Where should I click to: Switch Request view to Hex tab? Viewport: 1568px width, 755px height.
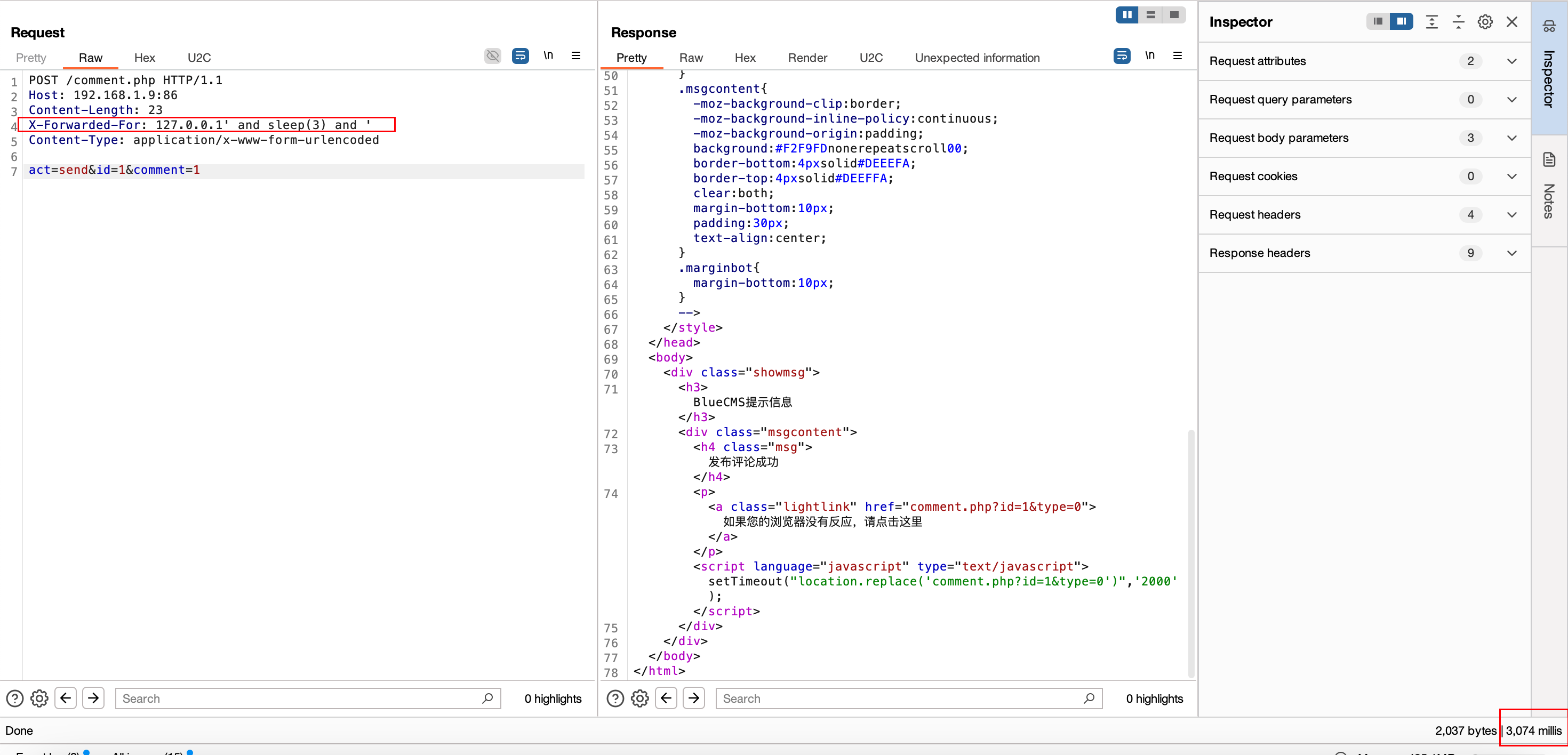pos(144,58)
